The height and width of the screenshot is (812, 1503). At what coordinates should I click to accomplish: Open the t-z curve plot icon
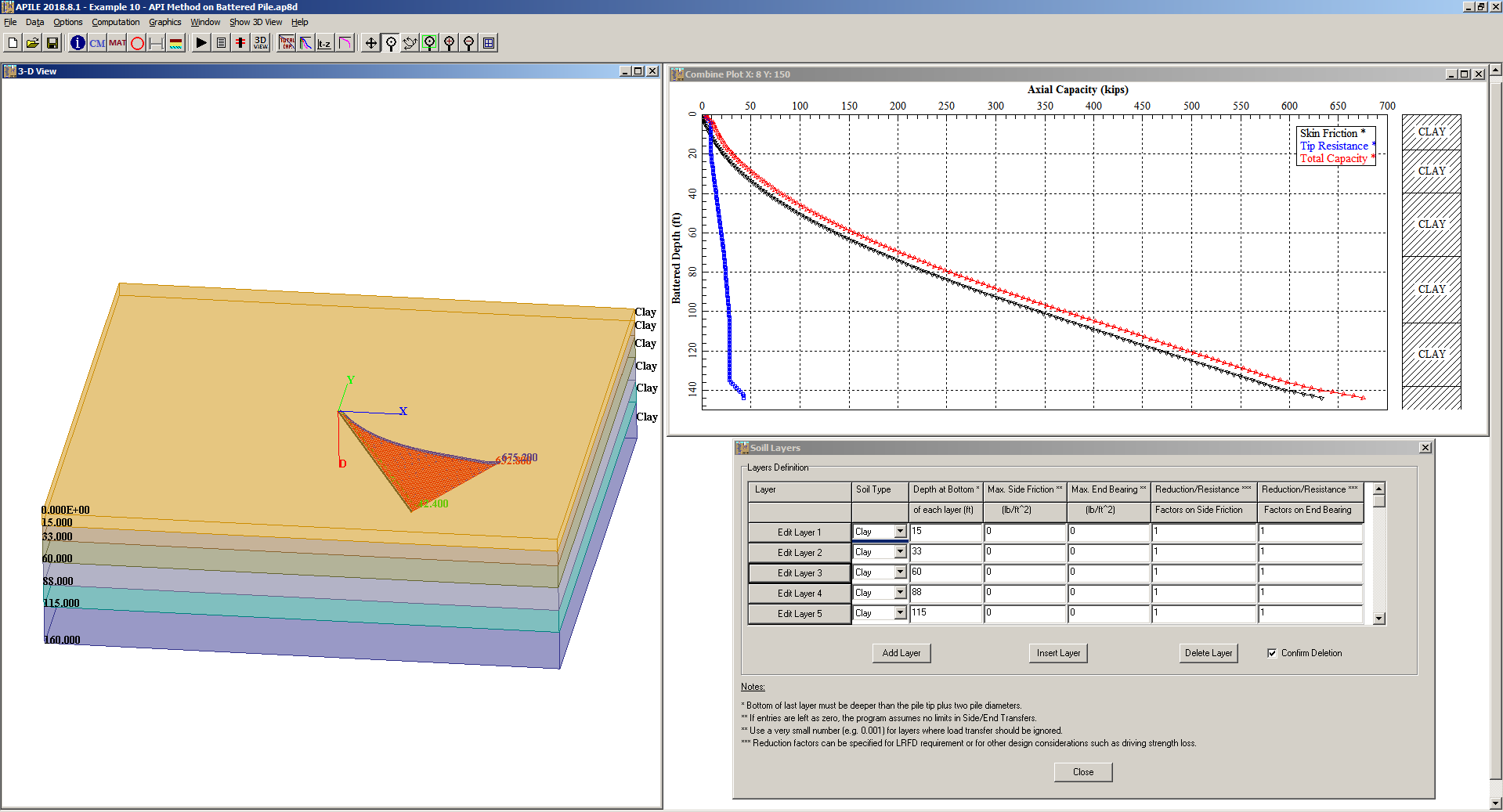(324, 43)
